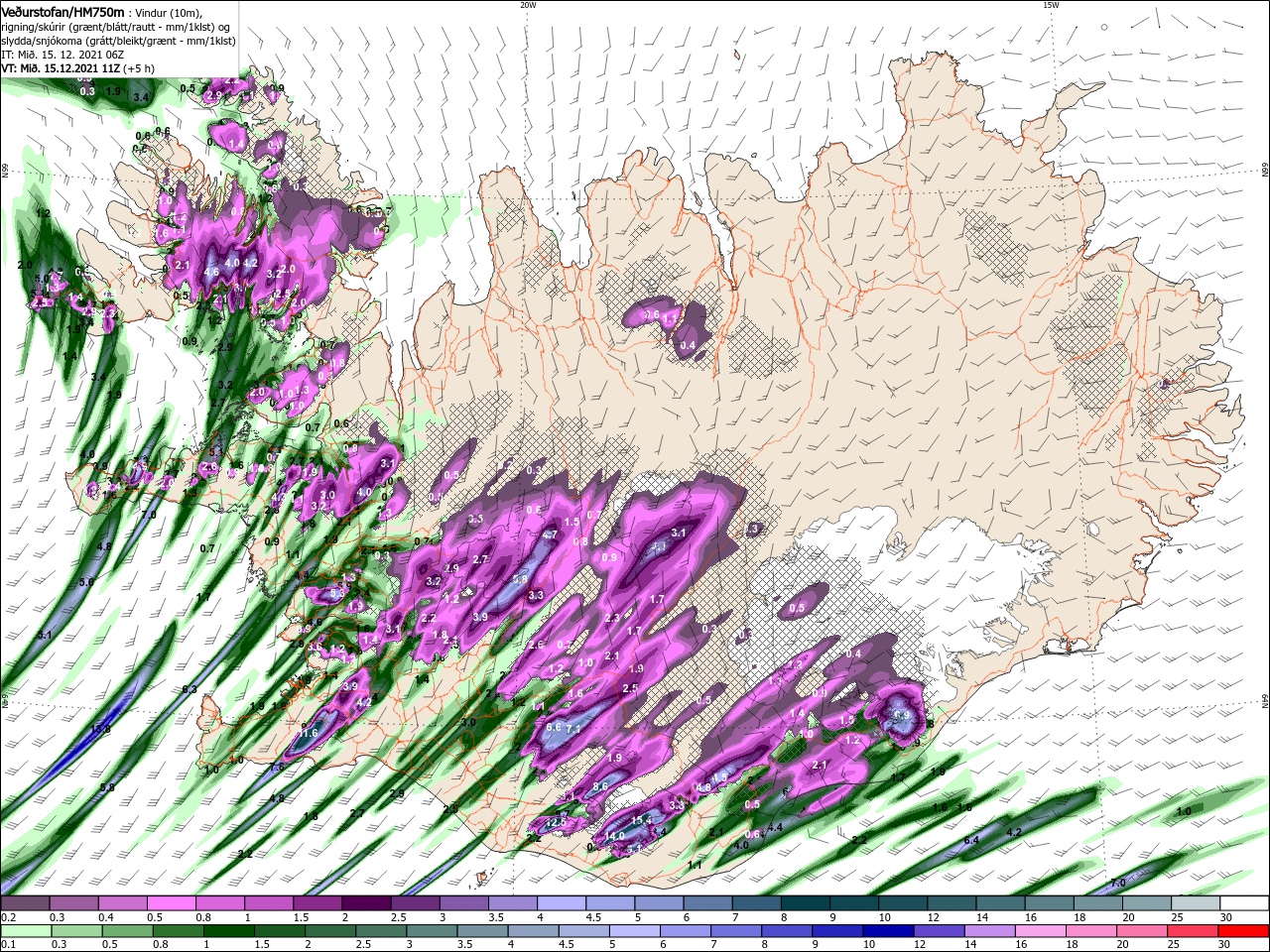Click the Veðurstofan/HM750m title text
This screenshot has width=1270, height=952.
tap(63, 11)
